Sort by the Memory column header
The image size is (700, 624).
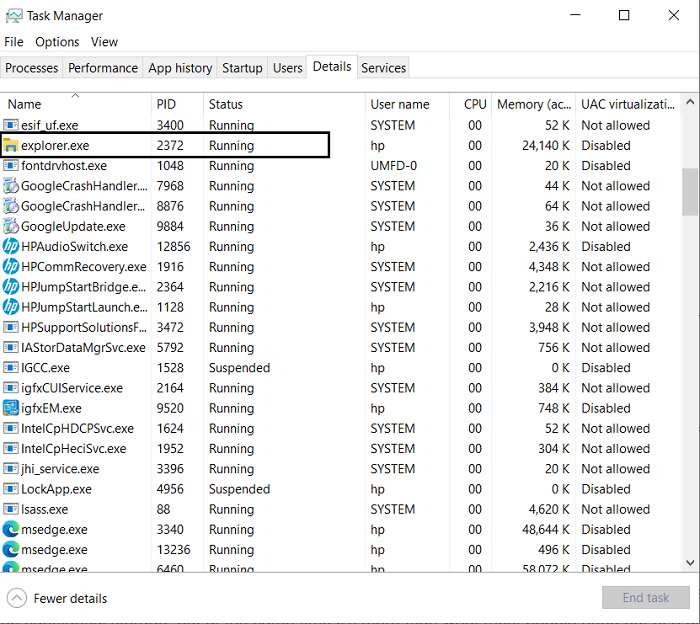coord(533,104)
